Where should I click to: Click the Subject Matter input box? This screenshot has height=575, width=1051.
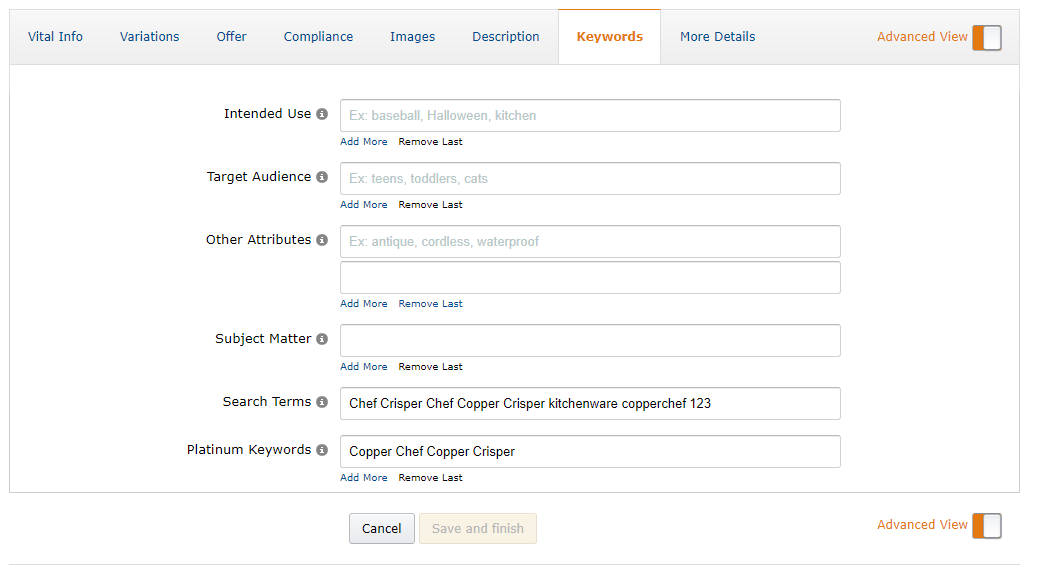(x=590, y=341)
